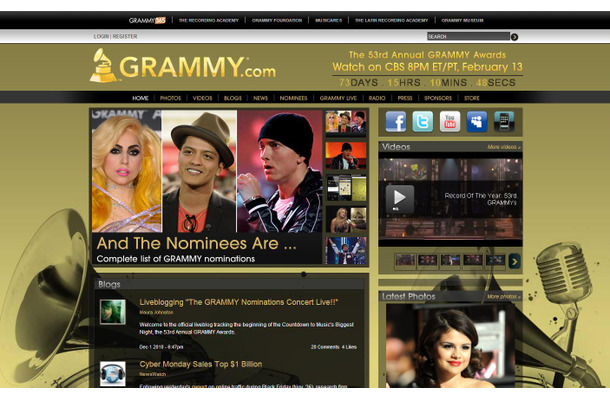
Task: Open Liveblogging GRAMMY Nominations Concert post
Action: (x=238, y=302)
